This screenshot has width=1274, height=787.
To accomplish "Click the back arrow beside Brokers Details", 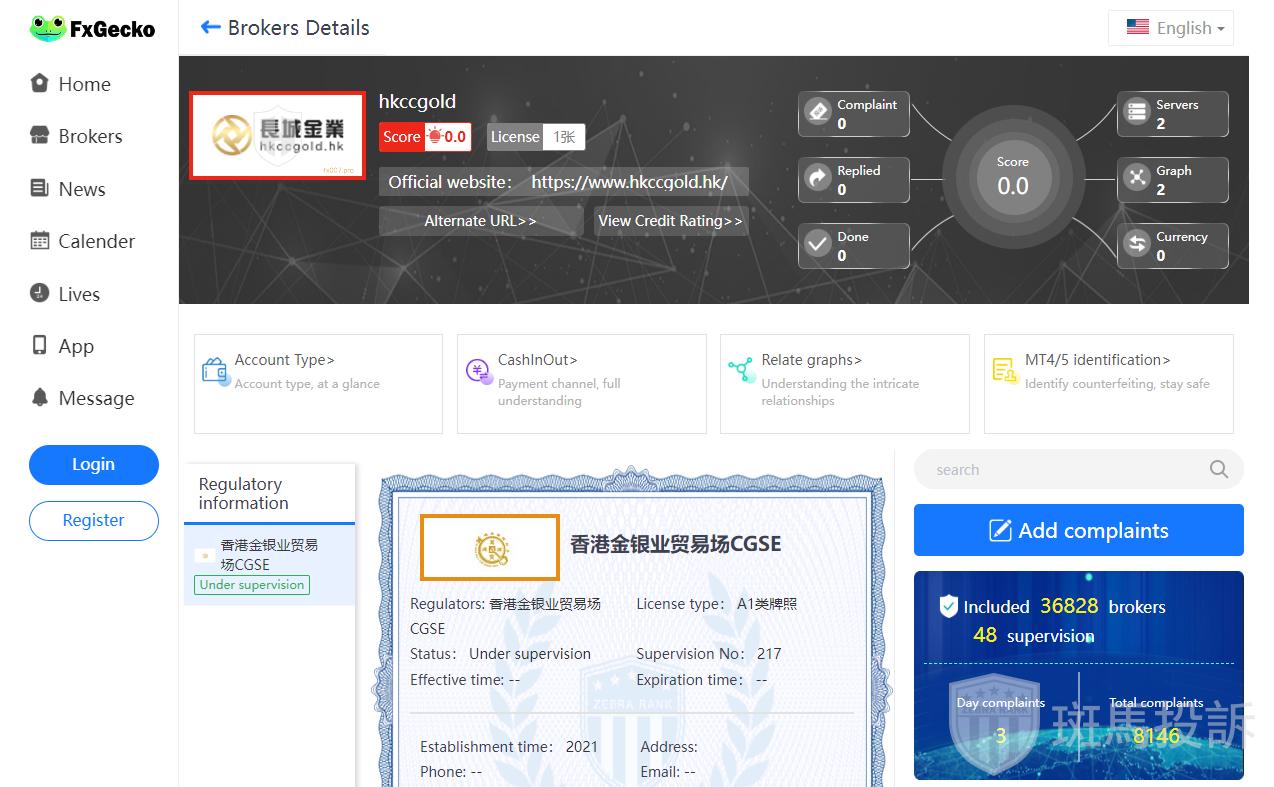I will pos(210,28).
